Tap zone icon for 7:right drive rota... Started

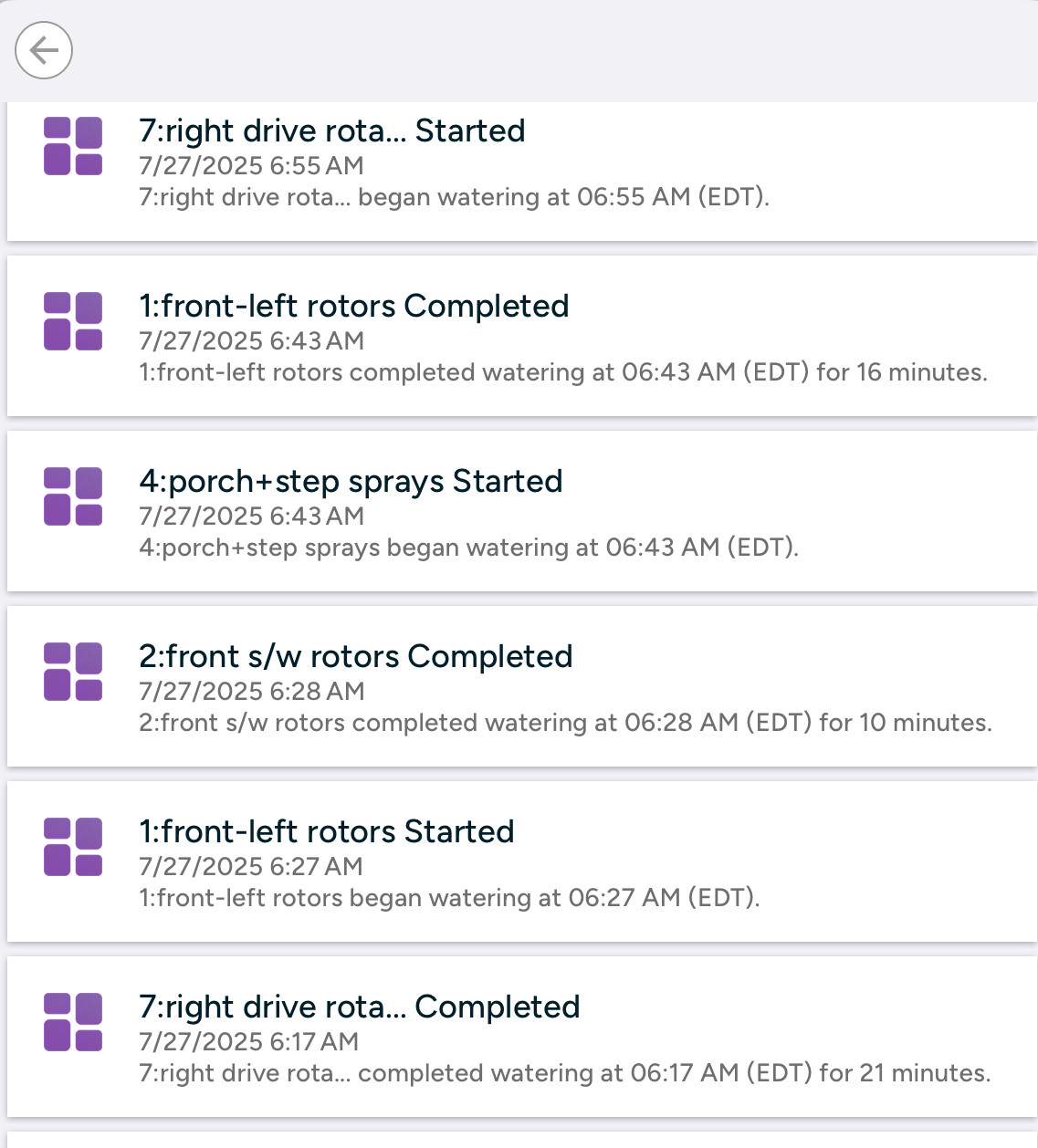[73, 146]
